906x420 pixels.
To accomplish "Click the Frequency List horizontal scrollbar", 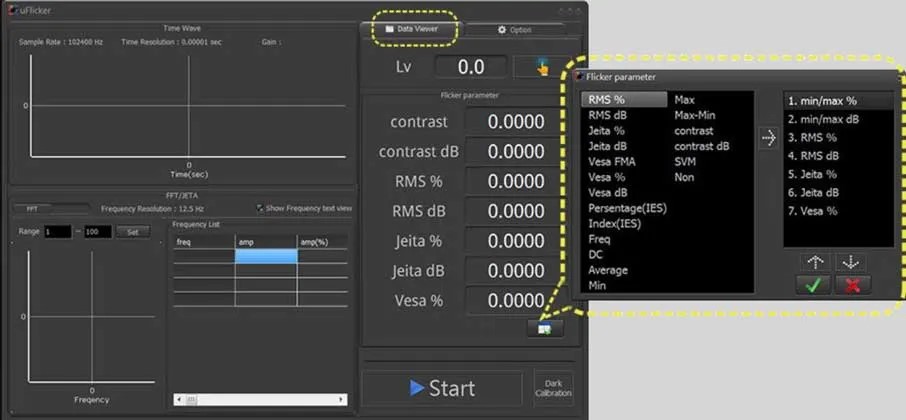I will tap(260, 399).
